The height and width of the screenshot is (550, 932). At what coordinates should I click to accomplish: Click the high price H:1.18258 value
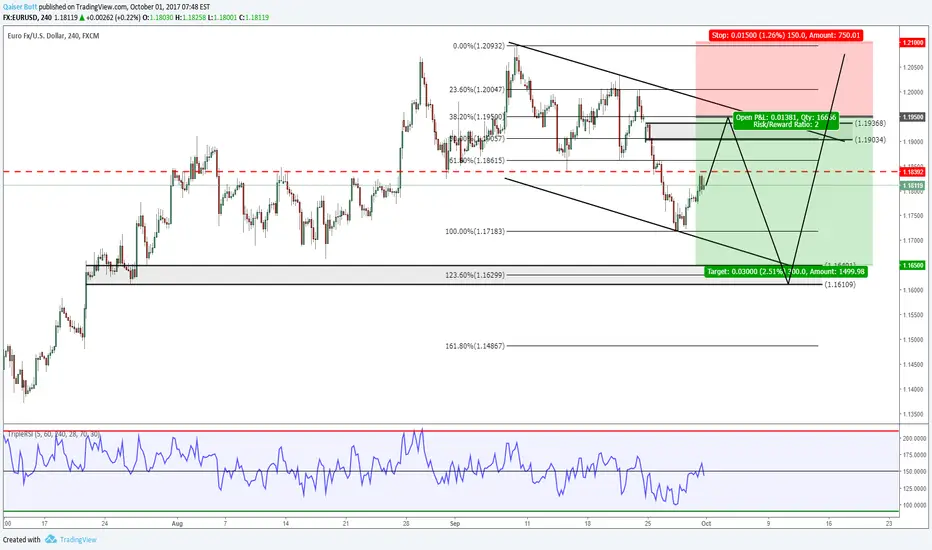tap(190, 18)
